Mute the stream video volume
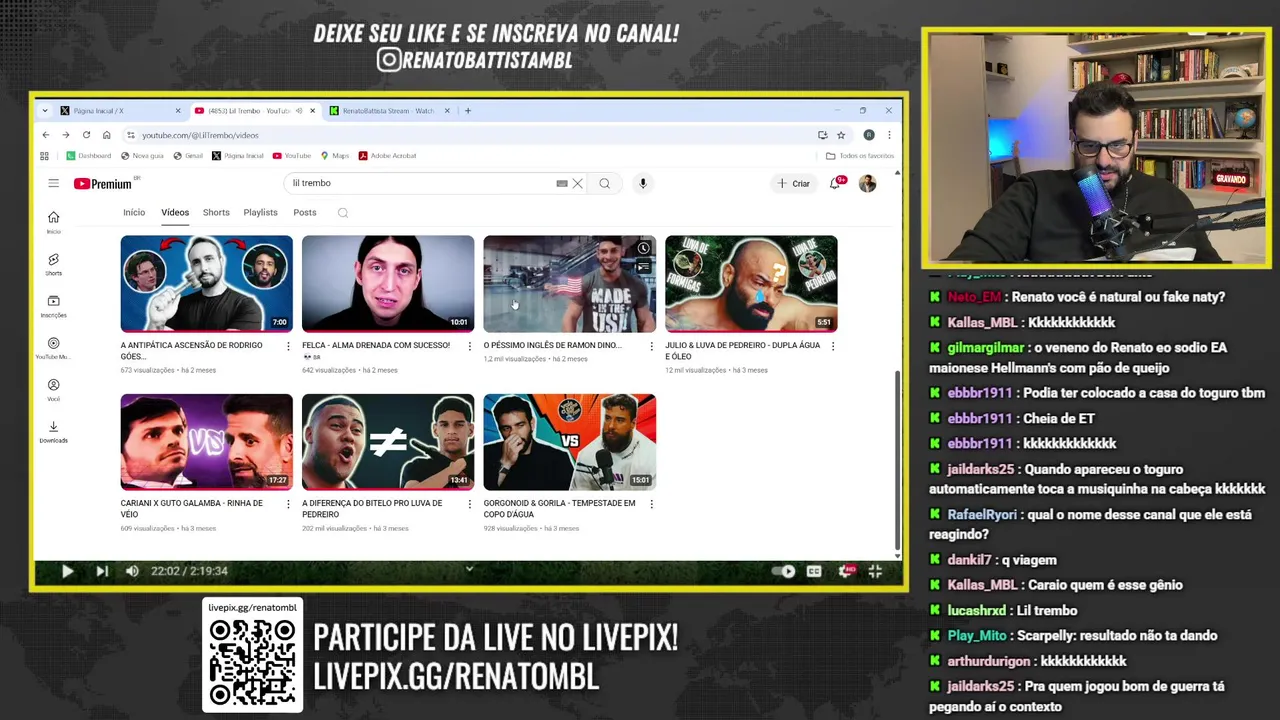 pos(132,571)
